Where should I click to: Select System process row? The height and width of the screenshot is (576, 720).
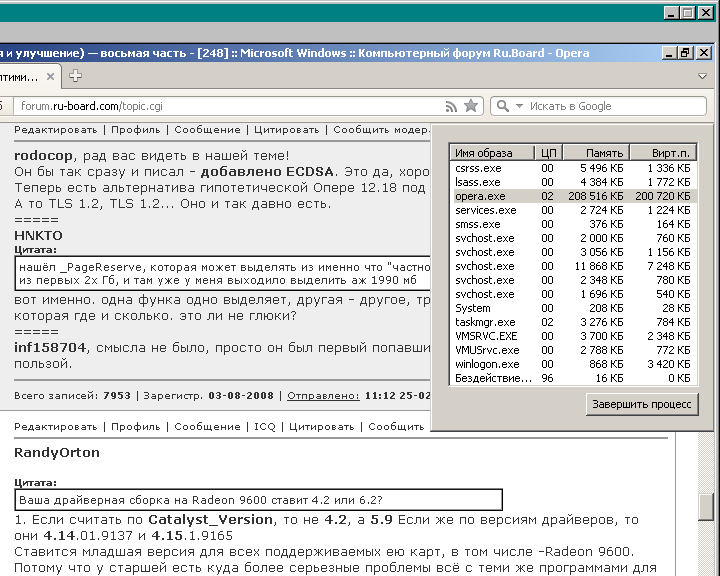point(573,308)
